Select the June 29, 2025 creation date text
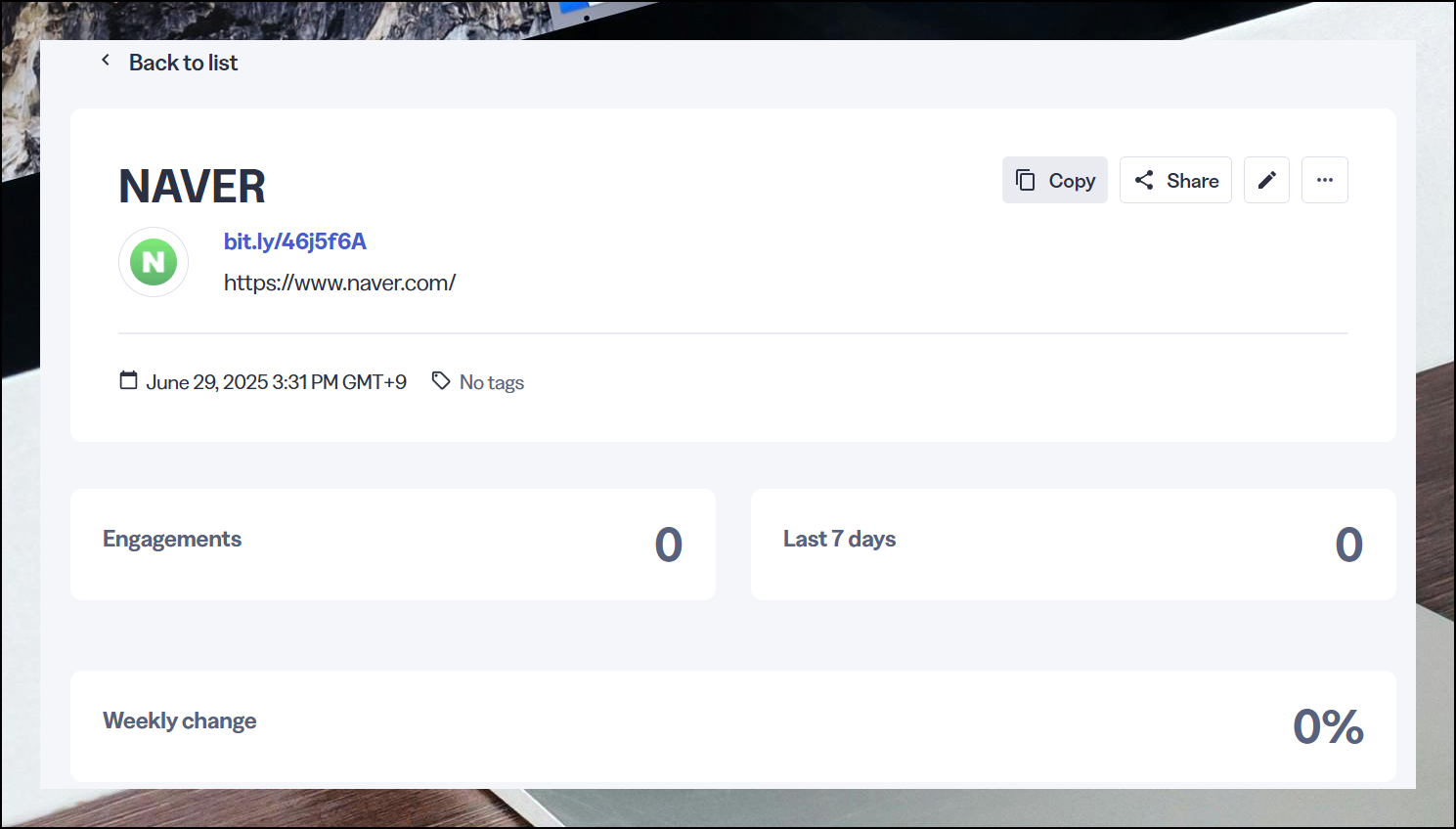 [x=276, y=382]
